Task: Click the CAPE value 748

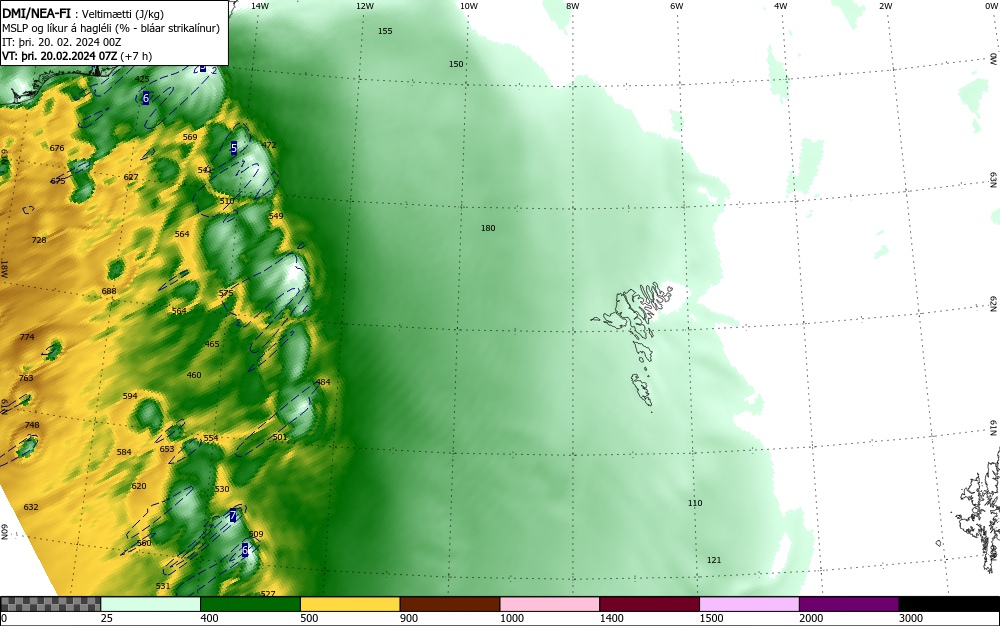Action: point(32,425)
